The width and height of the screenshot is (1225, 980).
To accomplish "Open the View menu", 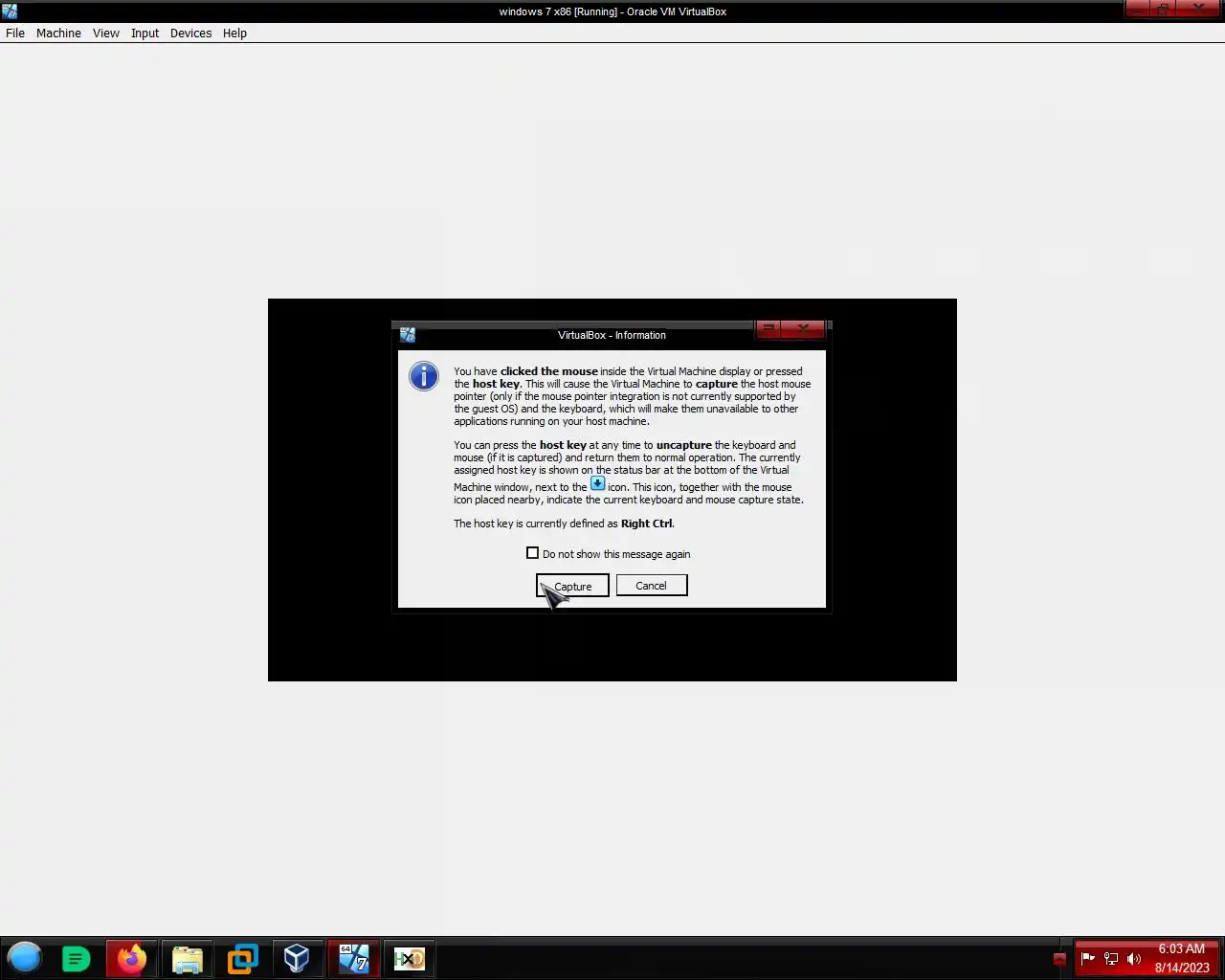I will coord(106,33).
